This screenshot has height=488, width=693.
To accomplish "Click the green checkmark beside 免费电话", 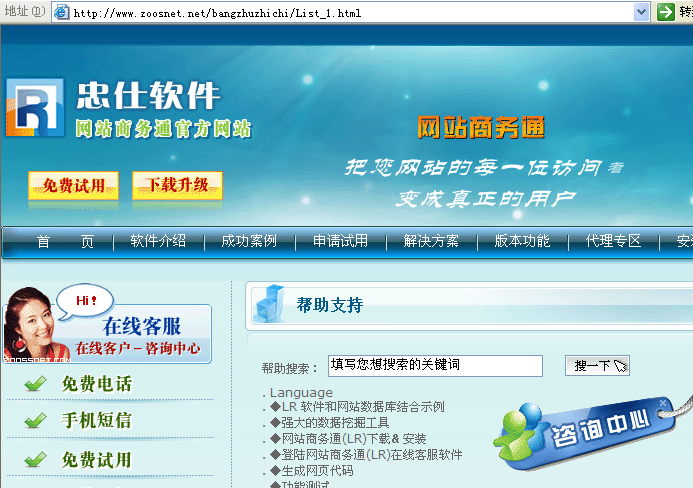I will tap(36, 384).
